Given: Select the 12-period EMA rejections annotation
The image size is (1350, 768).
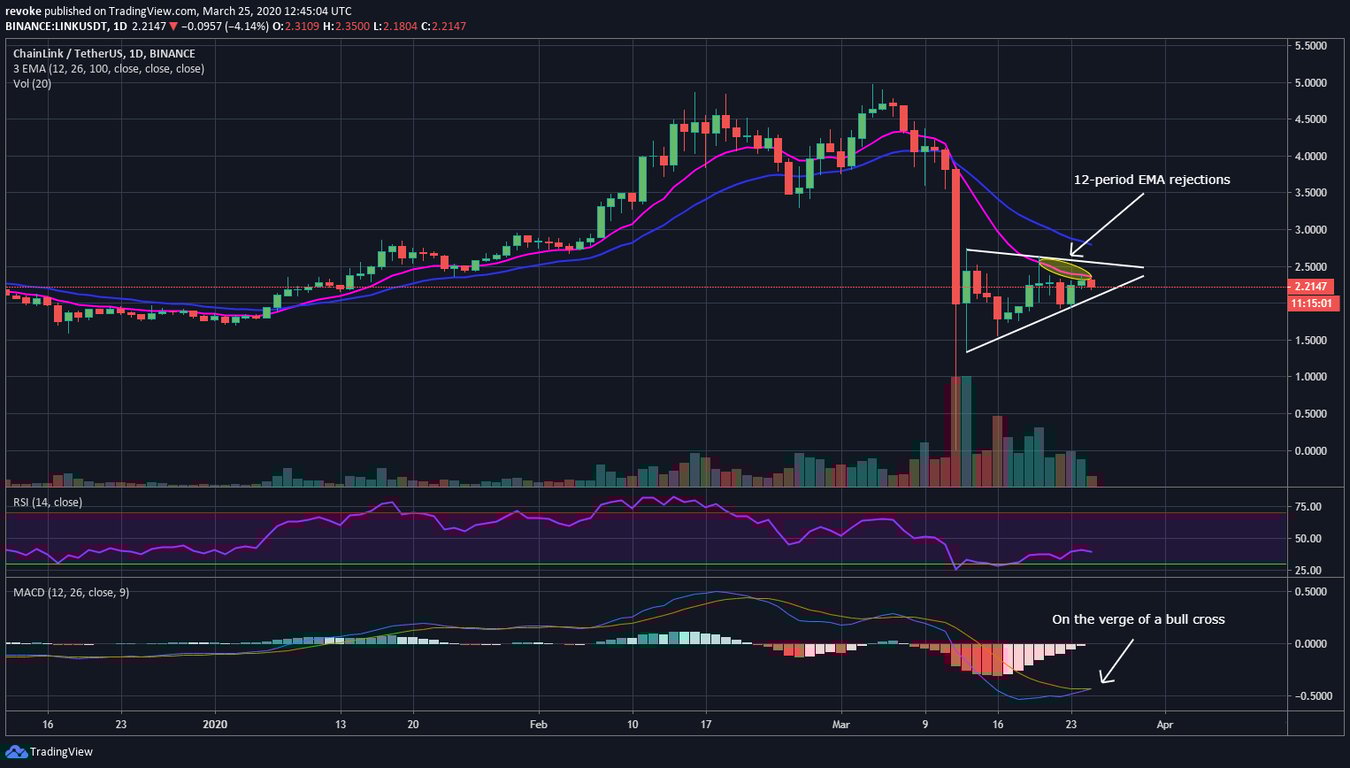Looking at the screenshot, I should coord(1150,180).
